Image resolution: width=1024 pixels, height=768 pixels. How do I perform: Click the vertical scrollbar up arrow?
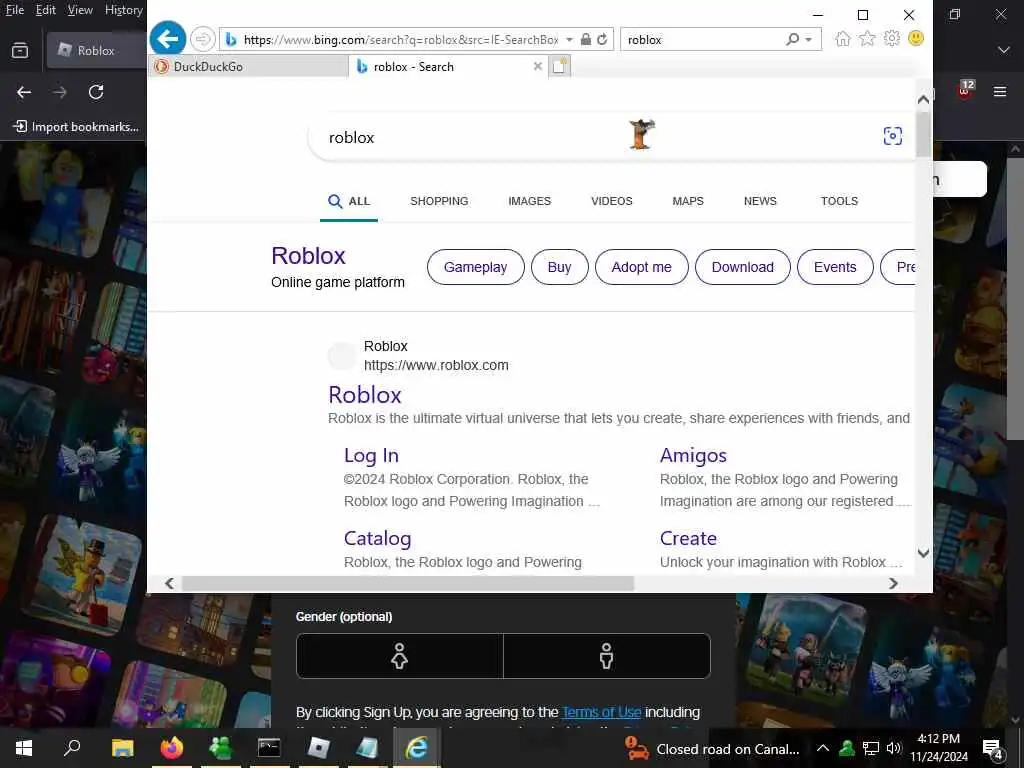click(923, 99)
